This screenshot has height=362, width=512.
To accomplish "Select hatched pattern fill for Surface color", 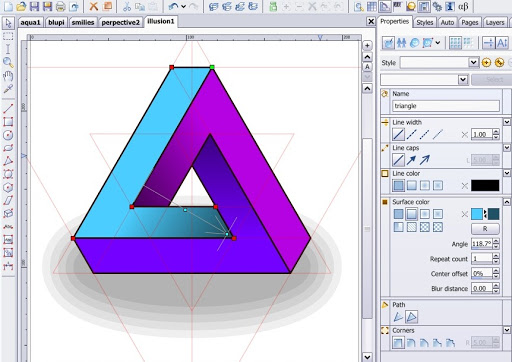I will [411, 227].
